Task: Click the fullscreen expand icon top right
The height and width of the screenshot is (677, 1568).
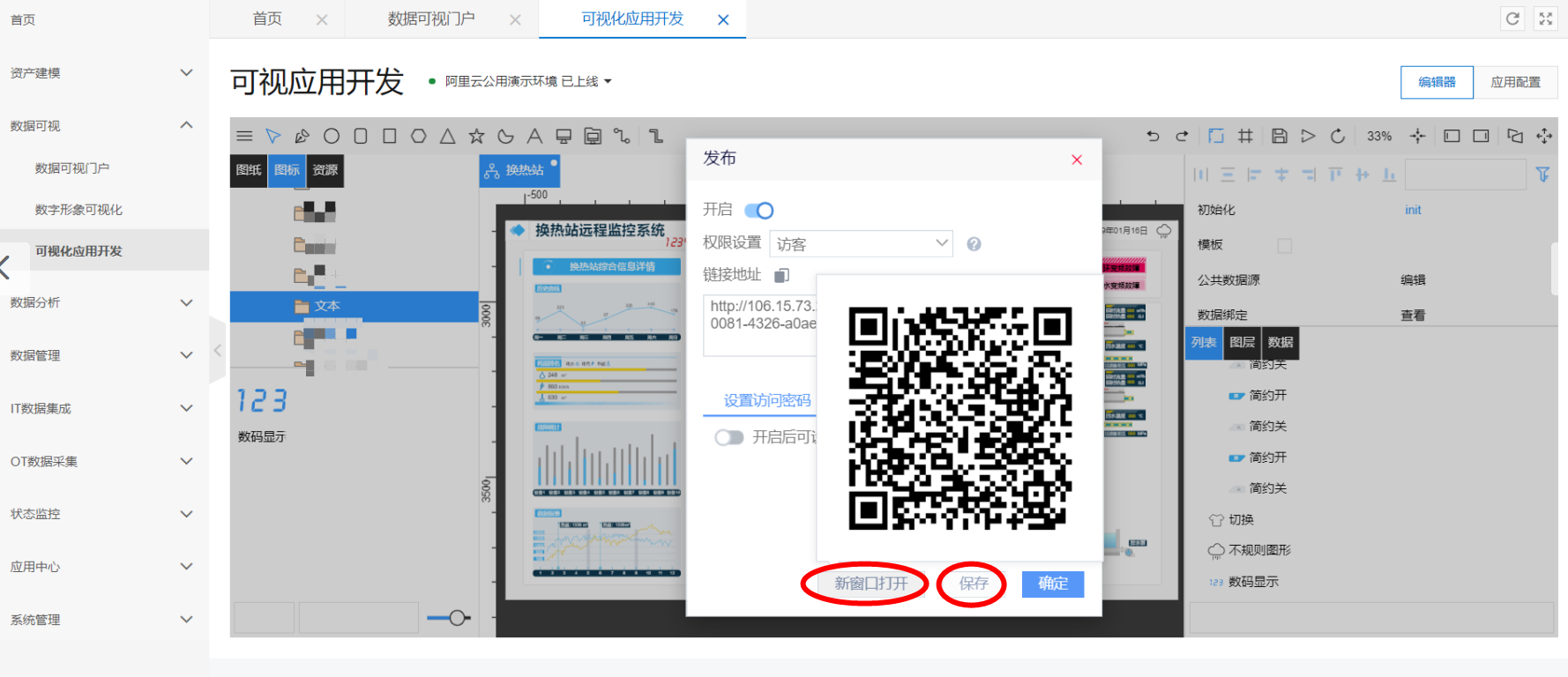Action: [x=1546, y=19]
